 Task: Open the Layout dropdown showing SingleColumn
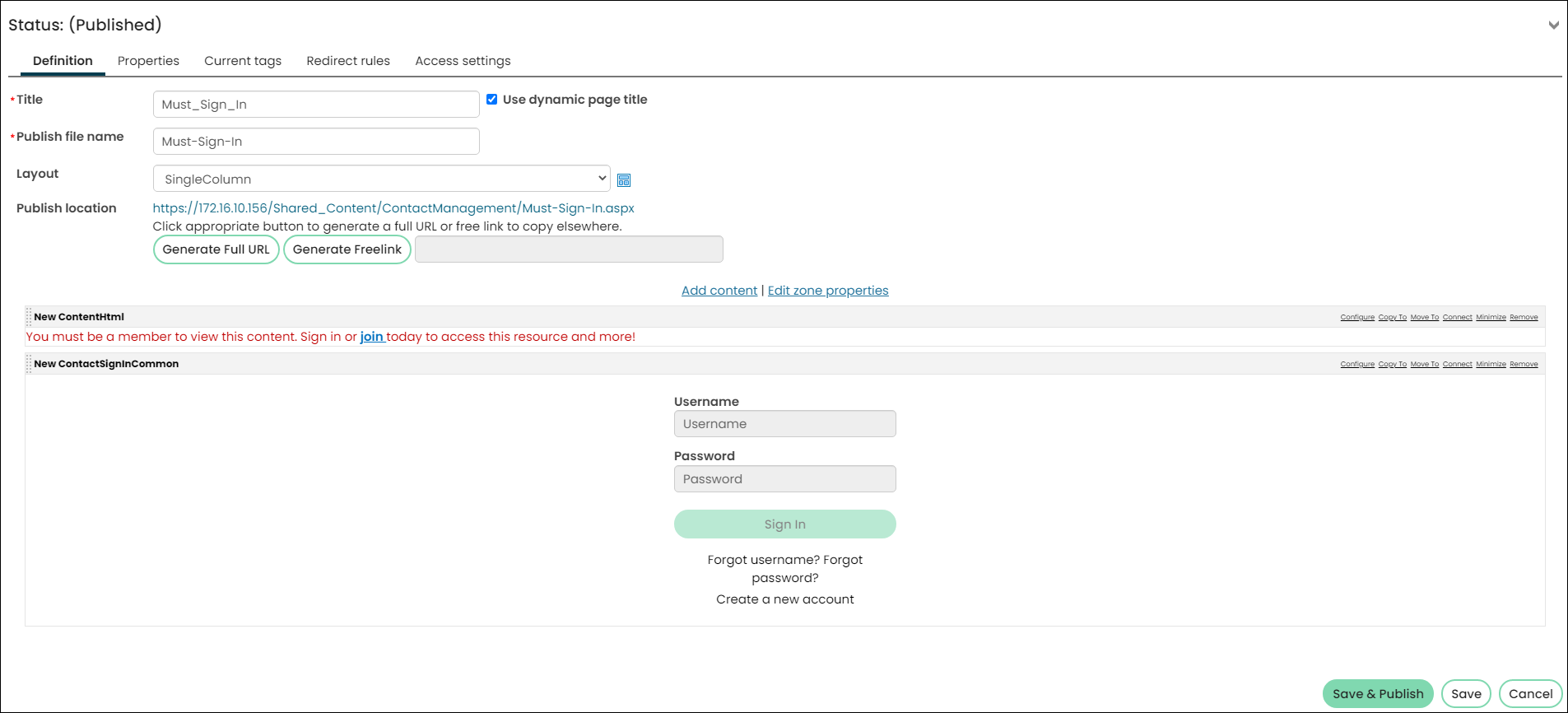tap(382, 179)
